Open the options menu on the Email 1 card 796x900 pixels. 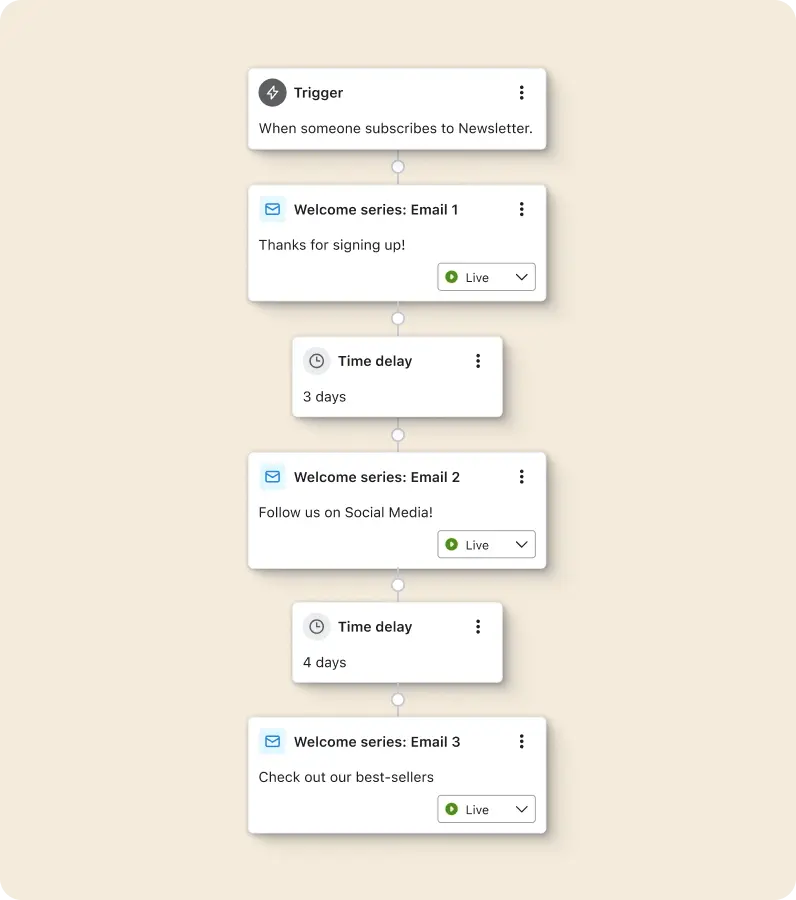(x=521, y=209)
